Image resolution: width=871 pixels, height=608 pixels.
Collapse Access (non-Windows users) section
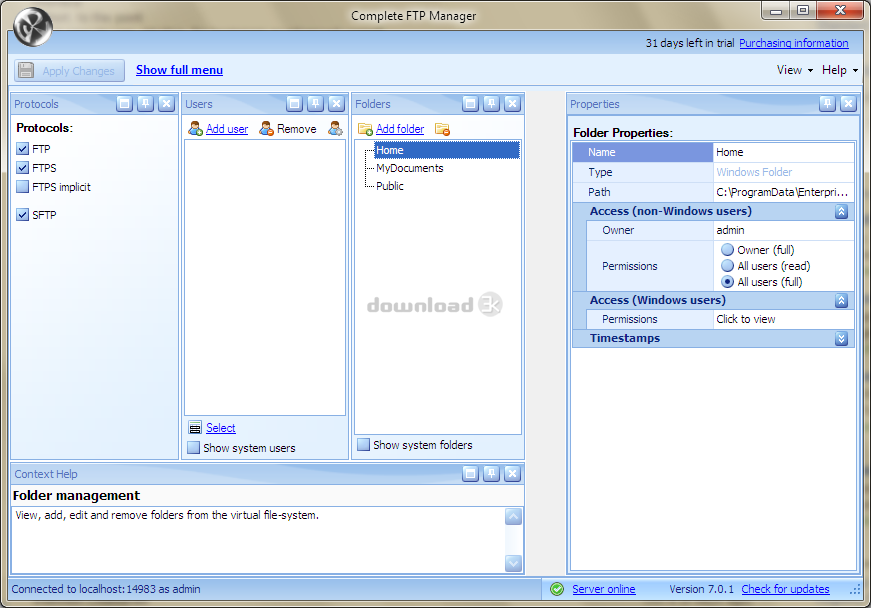point(841,211)
